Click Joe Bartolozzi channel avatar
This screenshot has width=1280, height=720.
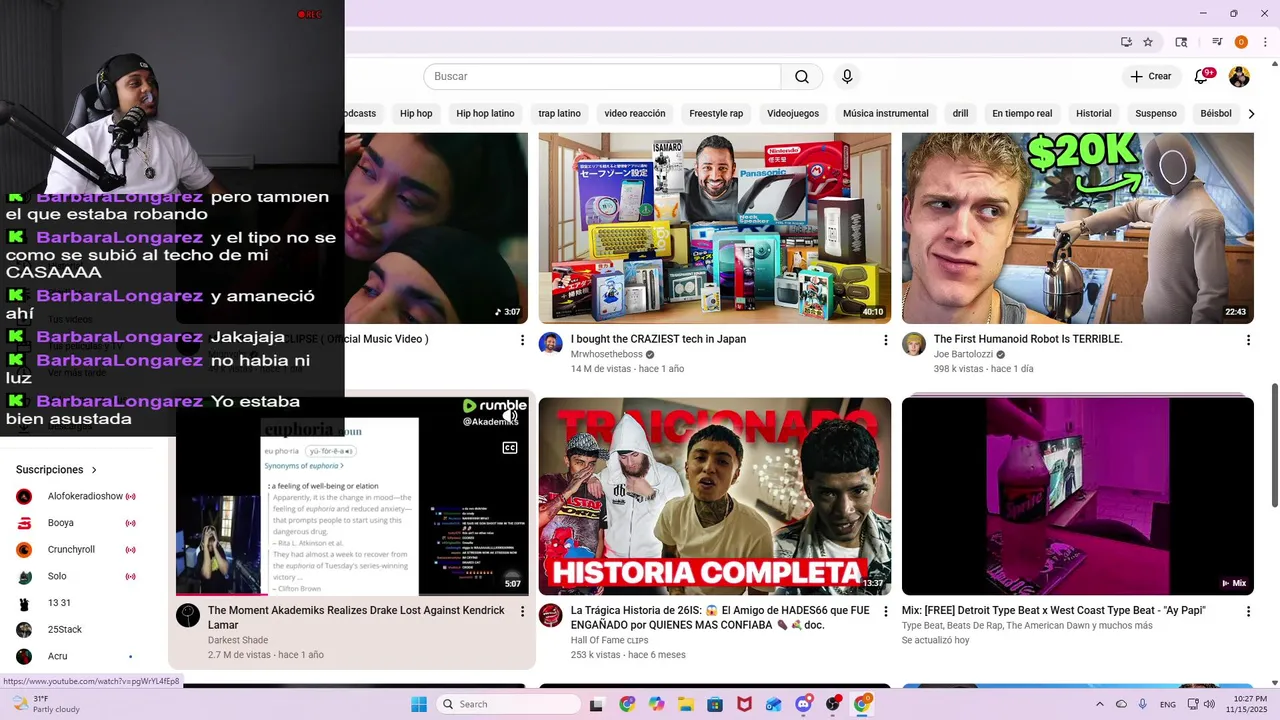(914, 344)
